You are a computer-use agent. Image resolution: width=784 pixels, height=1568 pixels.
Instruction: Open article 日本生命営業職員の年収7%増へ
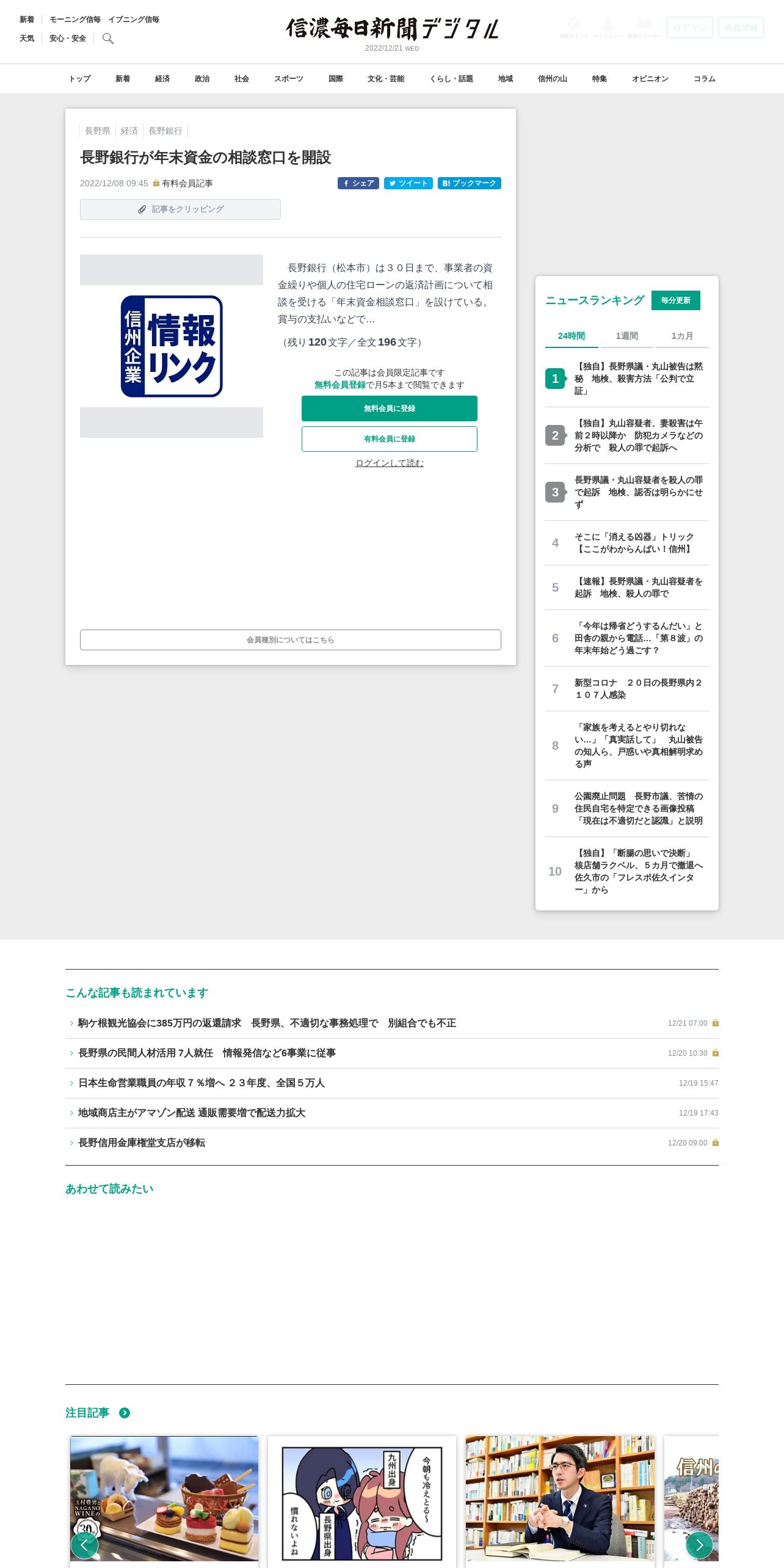point(392,1083)
